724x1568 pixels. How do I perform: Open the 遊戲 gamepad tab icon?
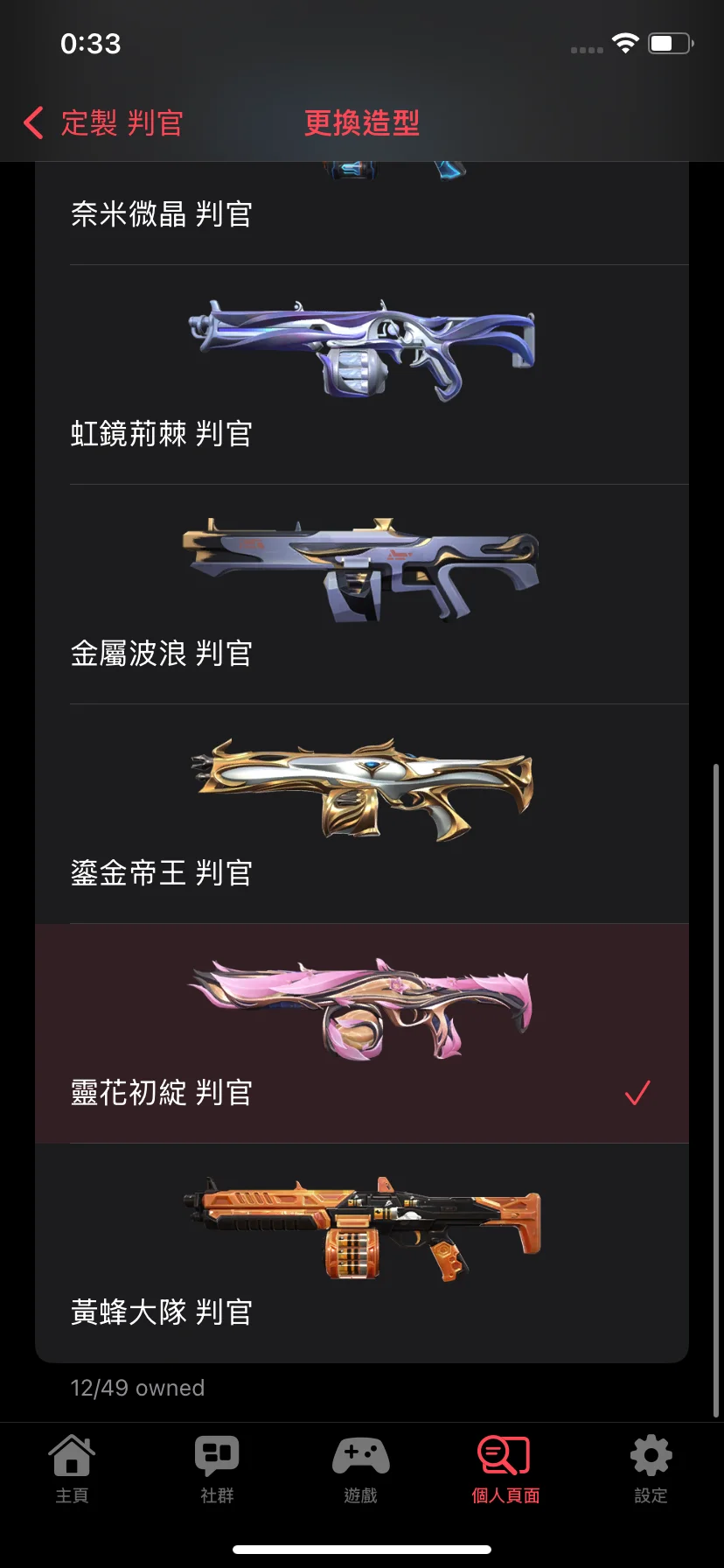tap(361, 1456)
